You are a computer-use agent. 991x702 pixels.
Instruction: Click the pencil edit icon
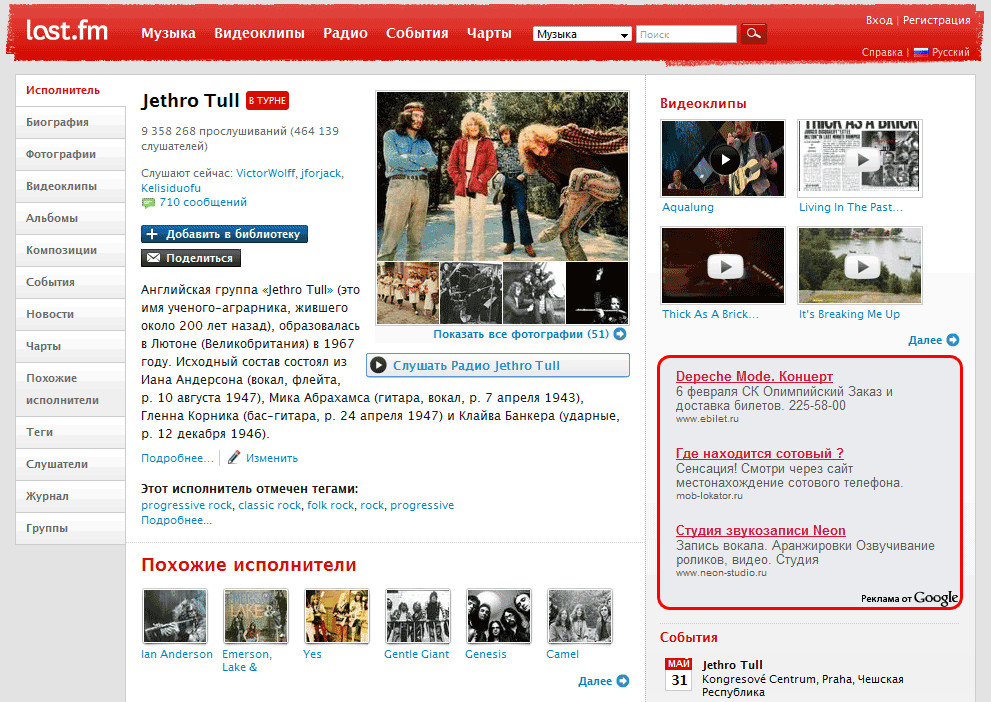(x=234, y=457)
